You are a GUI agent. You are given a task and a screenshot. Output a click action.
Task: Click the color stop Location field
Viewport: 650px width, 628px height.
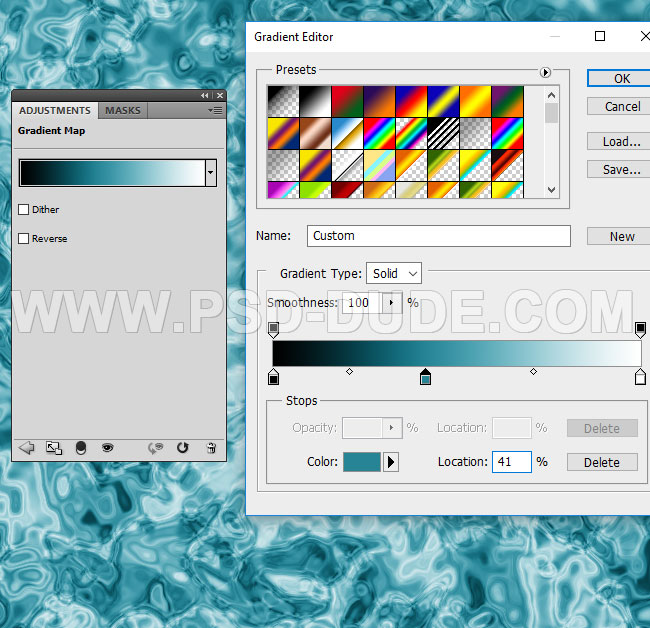[512, 462]
